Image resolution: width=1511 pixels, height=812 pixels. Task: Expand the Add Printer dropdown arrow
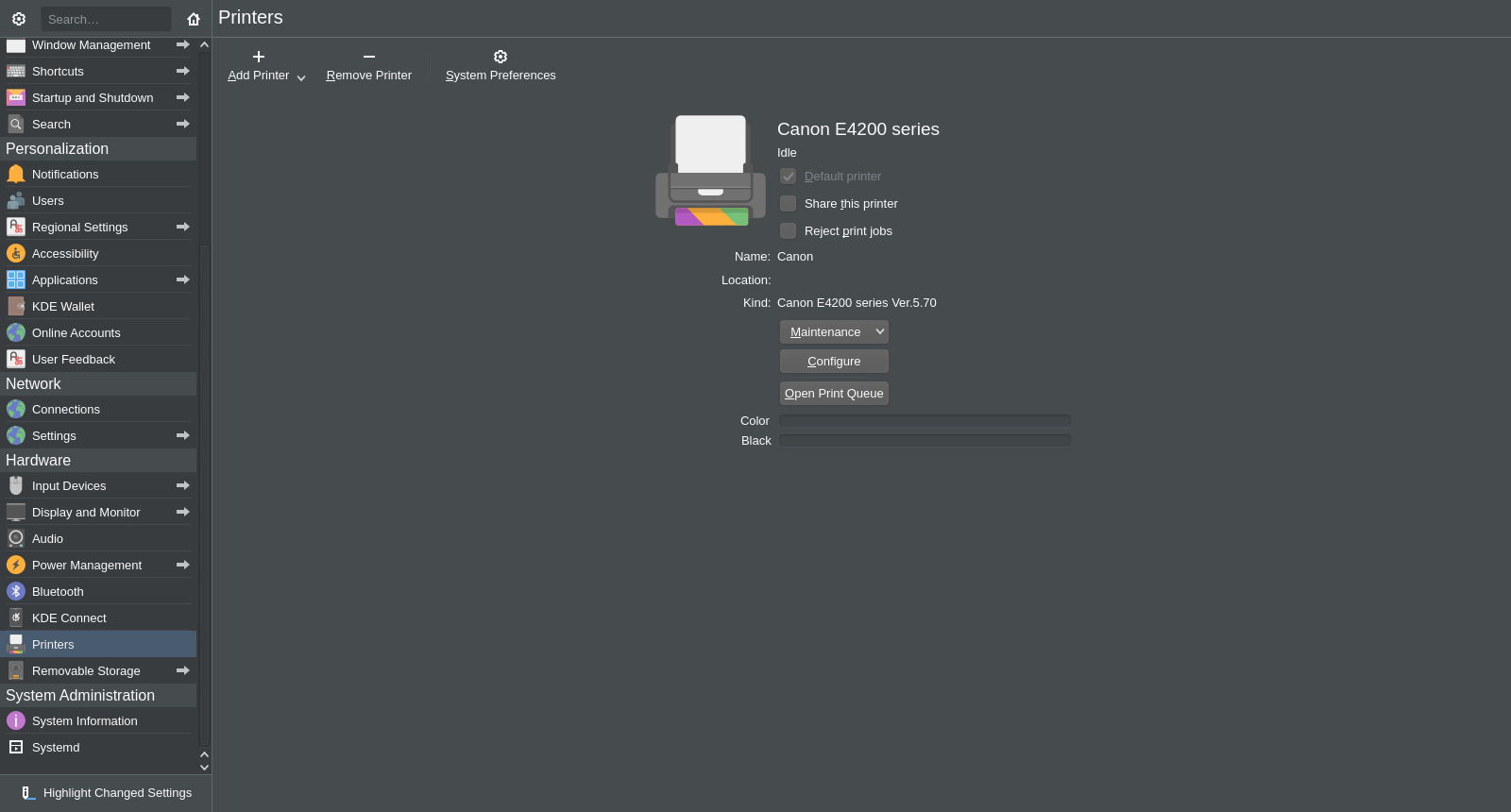click(x=301, y=77)
